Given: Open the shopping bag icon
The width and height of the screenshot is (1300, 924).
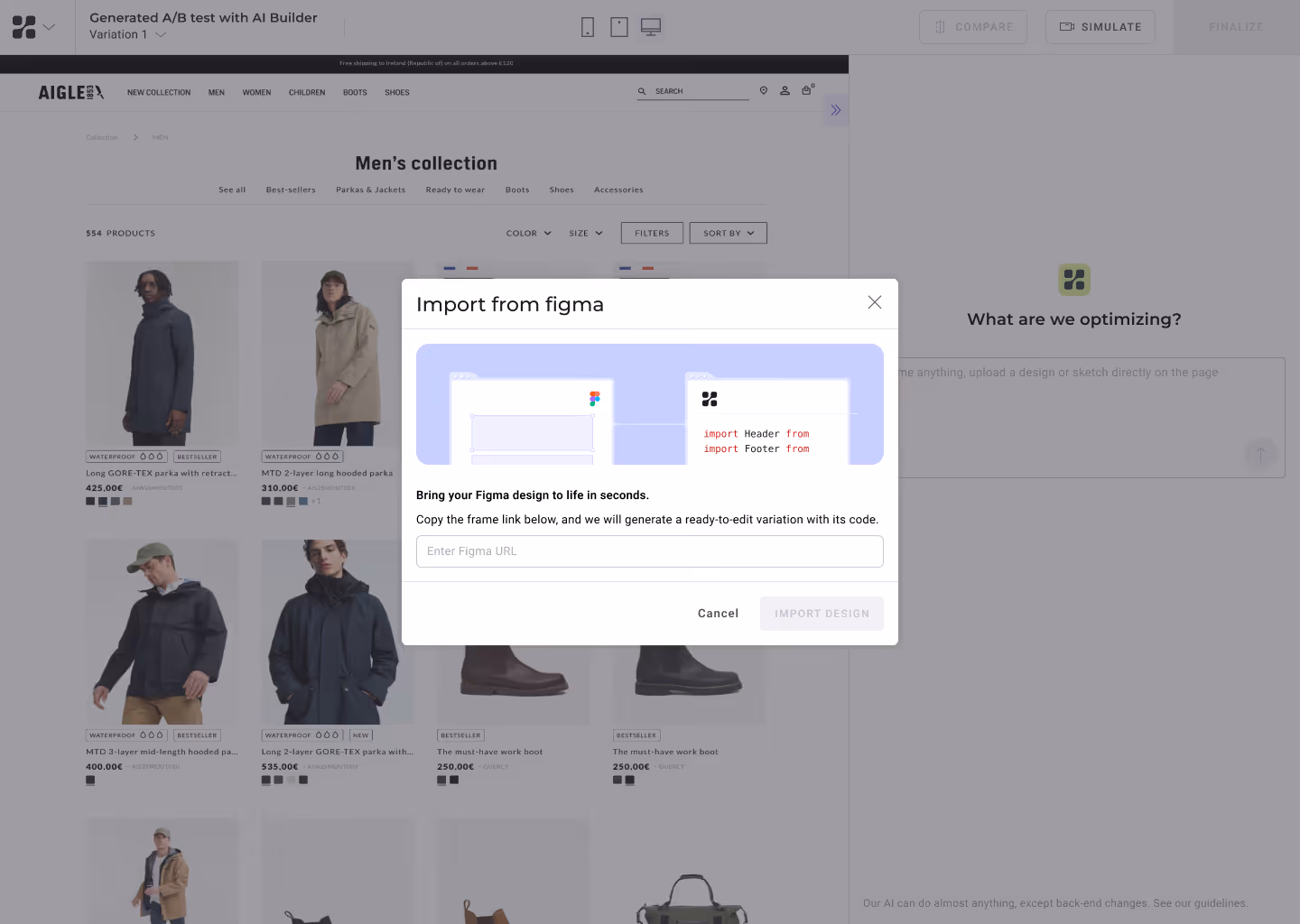Looking at the screenshot, I should pos(807,90).
